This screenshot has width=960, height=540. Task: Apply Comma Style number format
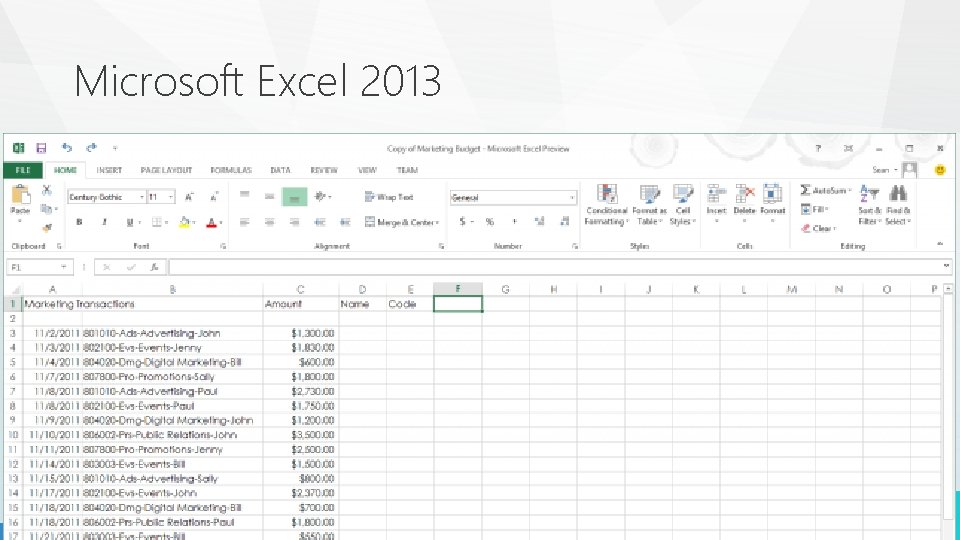click(x=514, y=222)
